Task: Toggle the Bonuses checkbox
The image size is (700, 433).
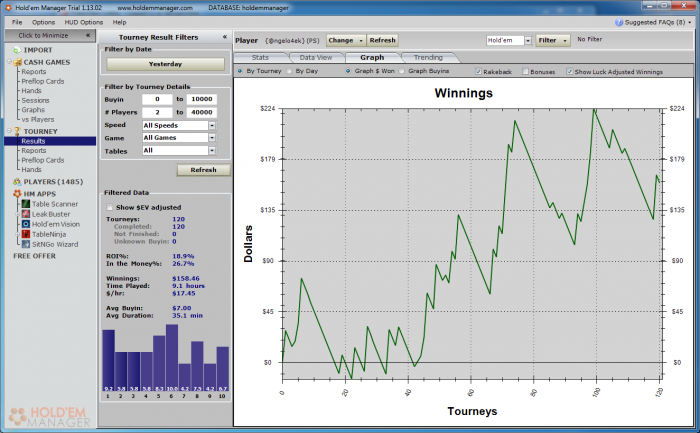Action: (525, 71)
